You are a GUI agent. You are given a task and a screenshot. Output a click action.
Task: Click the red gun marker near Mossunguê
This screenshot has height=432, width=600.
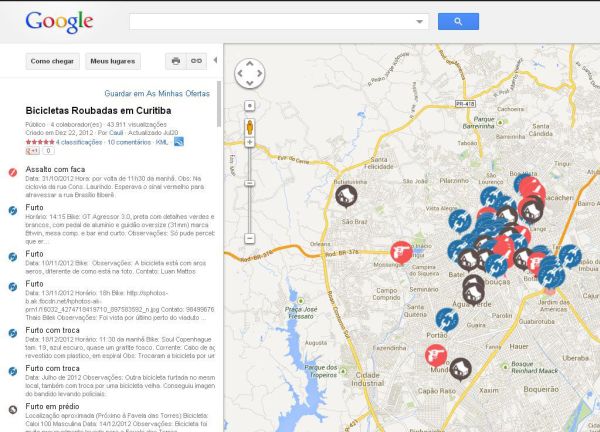(401, 252)
